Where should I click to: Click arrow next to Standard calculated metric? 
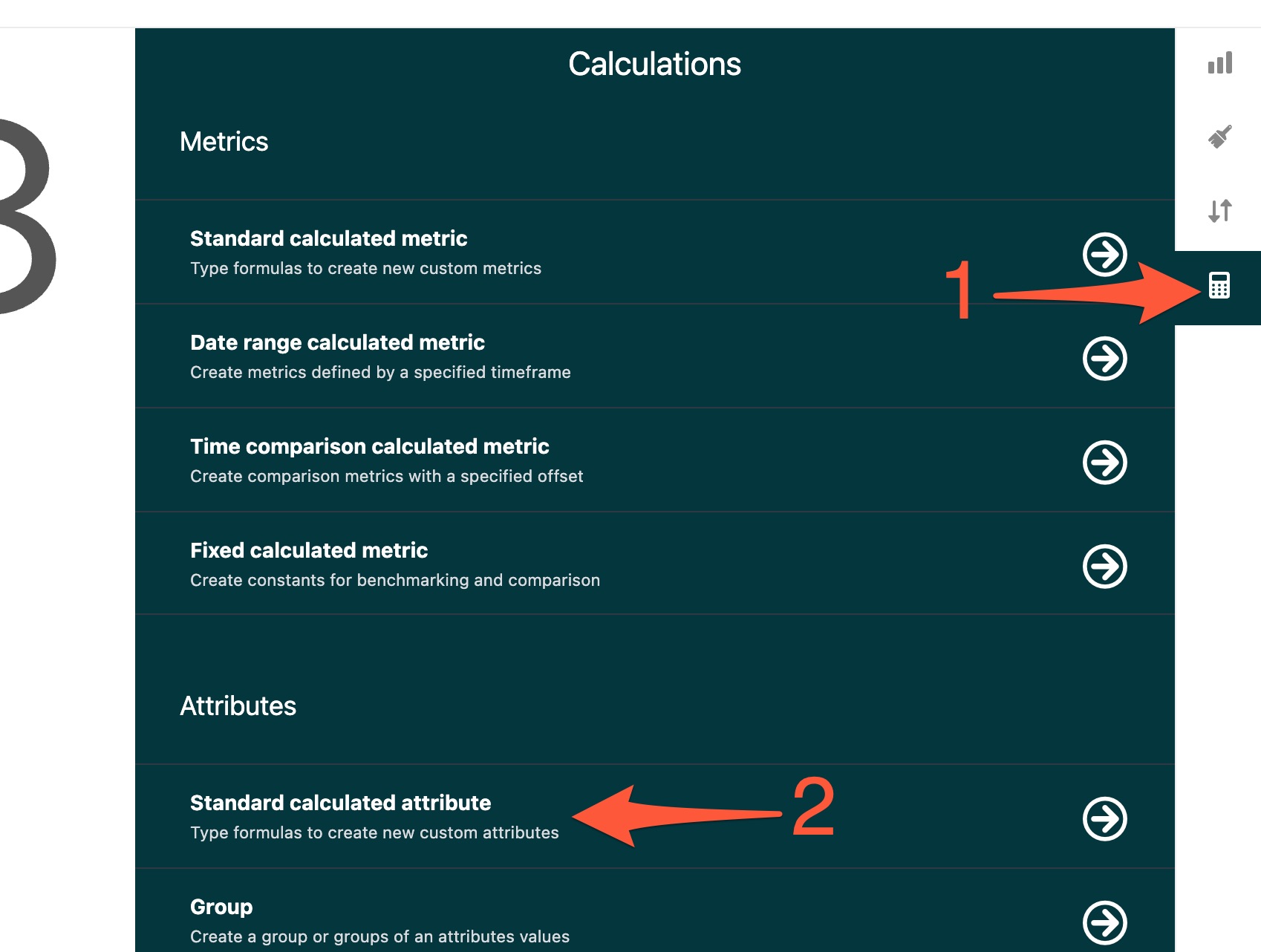click(1105, 255)
